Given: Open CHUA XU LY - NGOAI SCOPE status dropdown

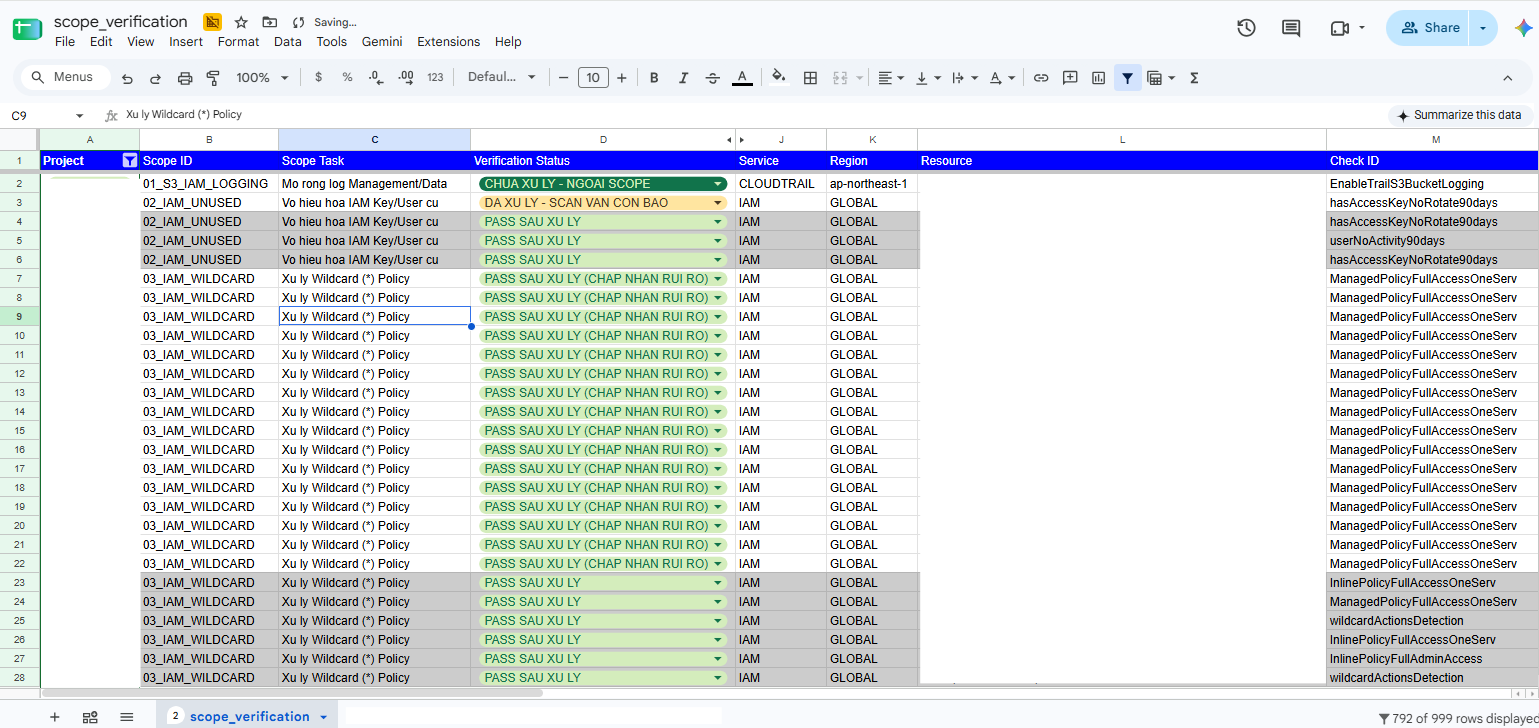Looking at the screenshot, I should 718,184.
